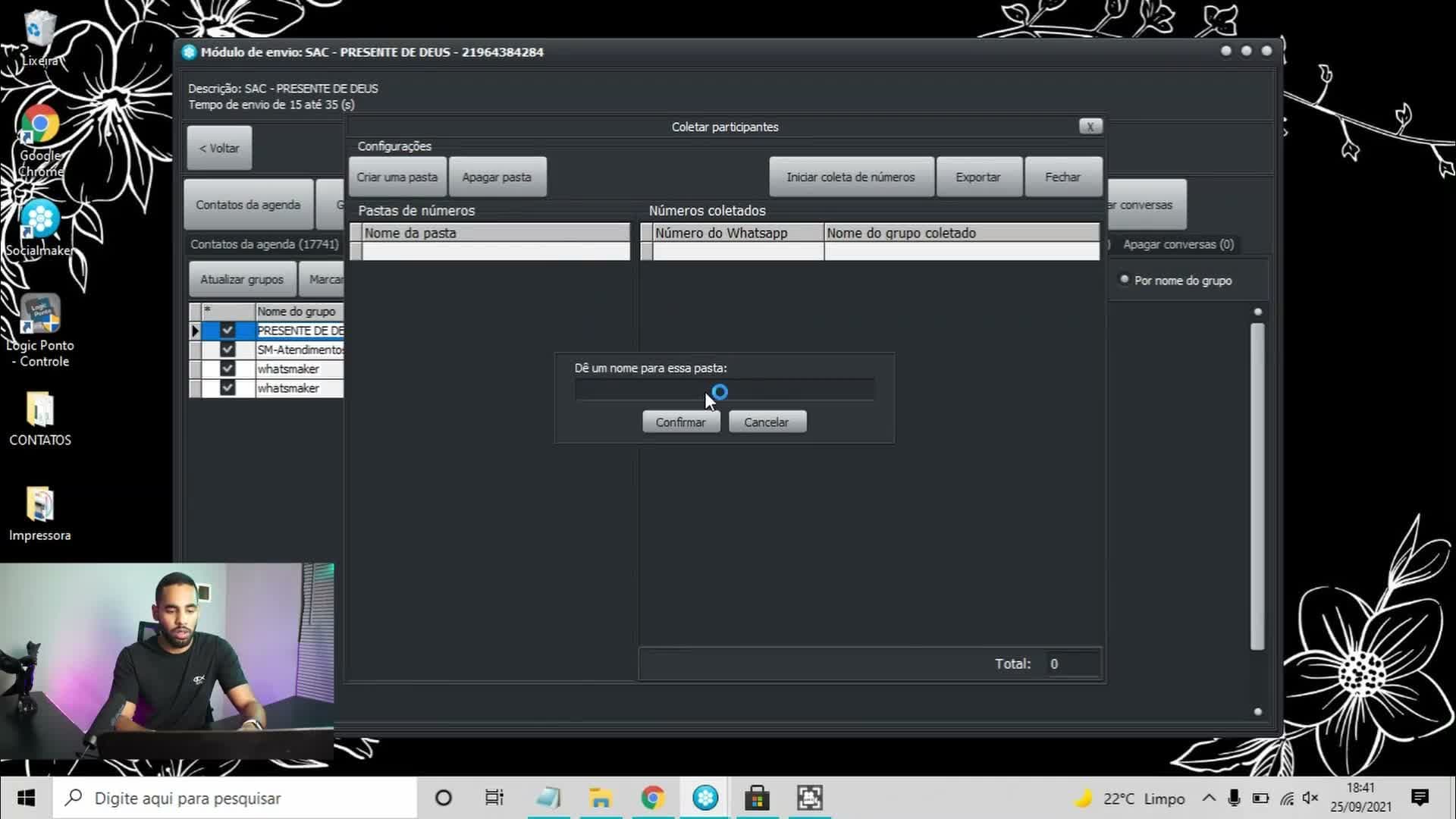Open the Logic Ponto - Controle shortcut
The width and height of the screenshot is (1456, 819).
[40, 331]
